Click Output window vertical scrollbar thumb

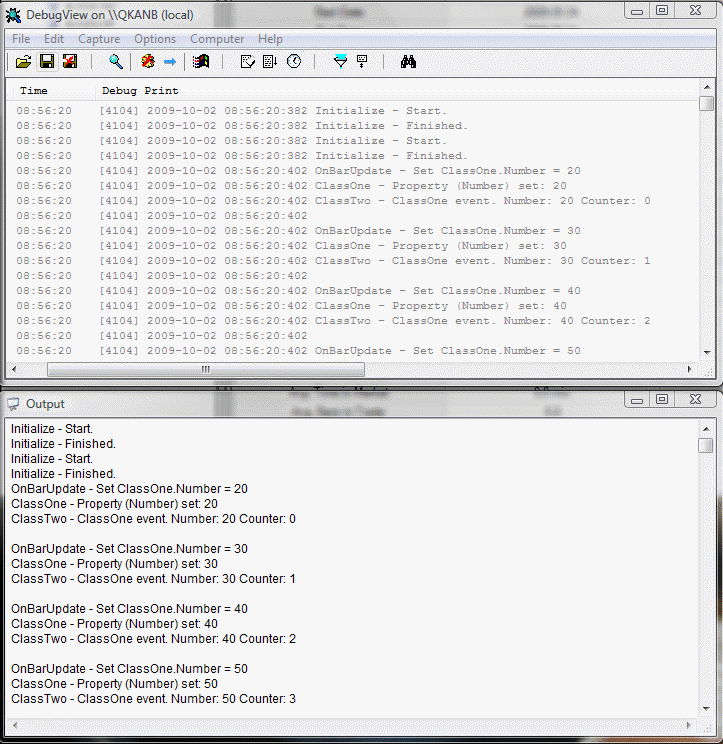click(706, 446)
